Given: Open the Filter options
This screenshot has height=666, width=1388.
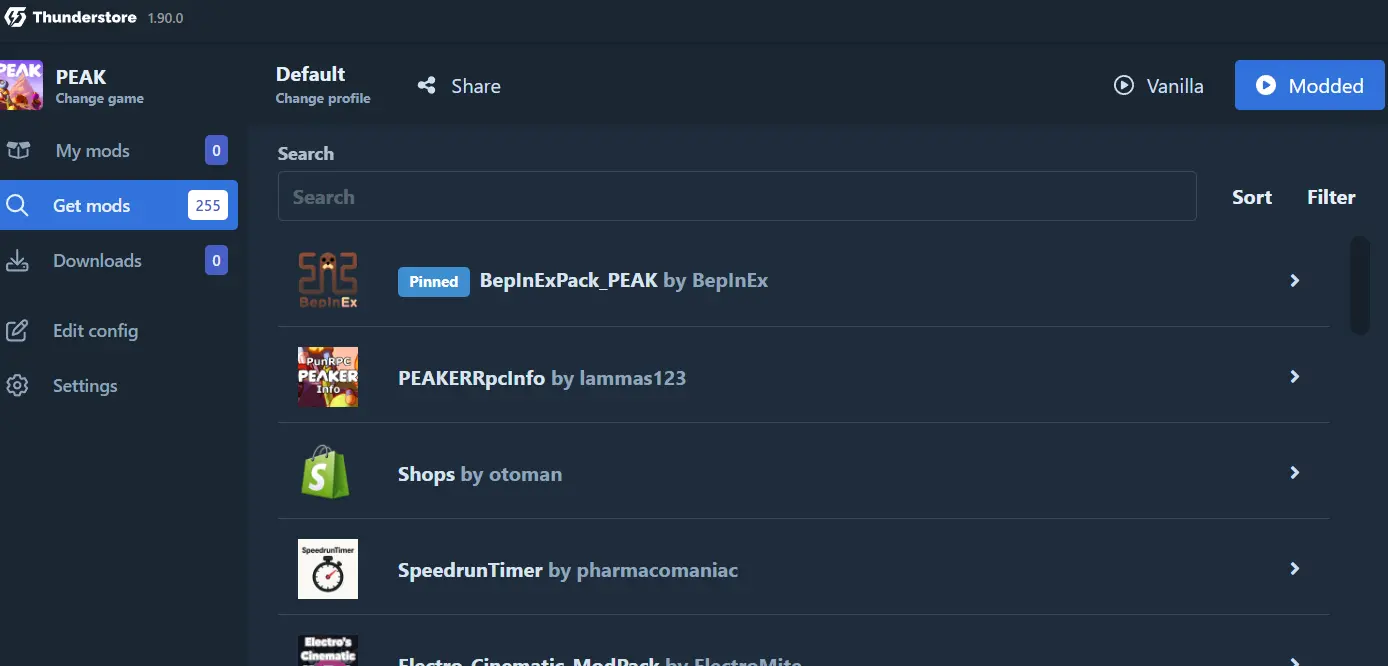Looking at the screenshot, I should pos(1331,197).
